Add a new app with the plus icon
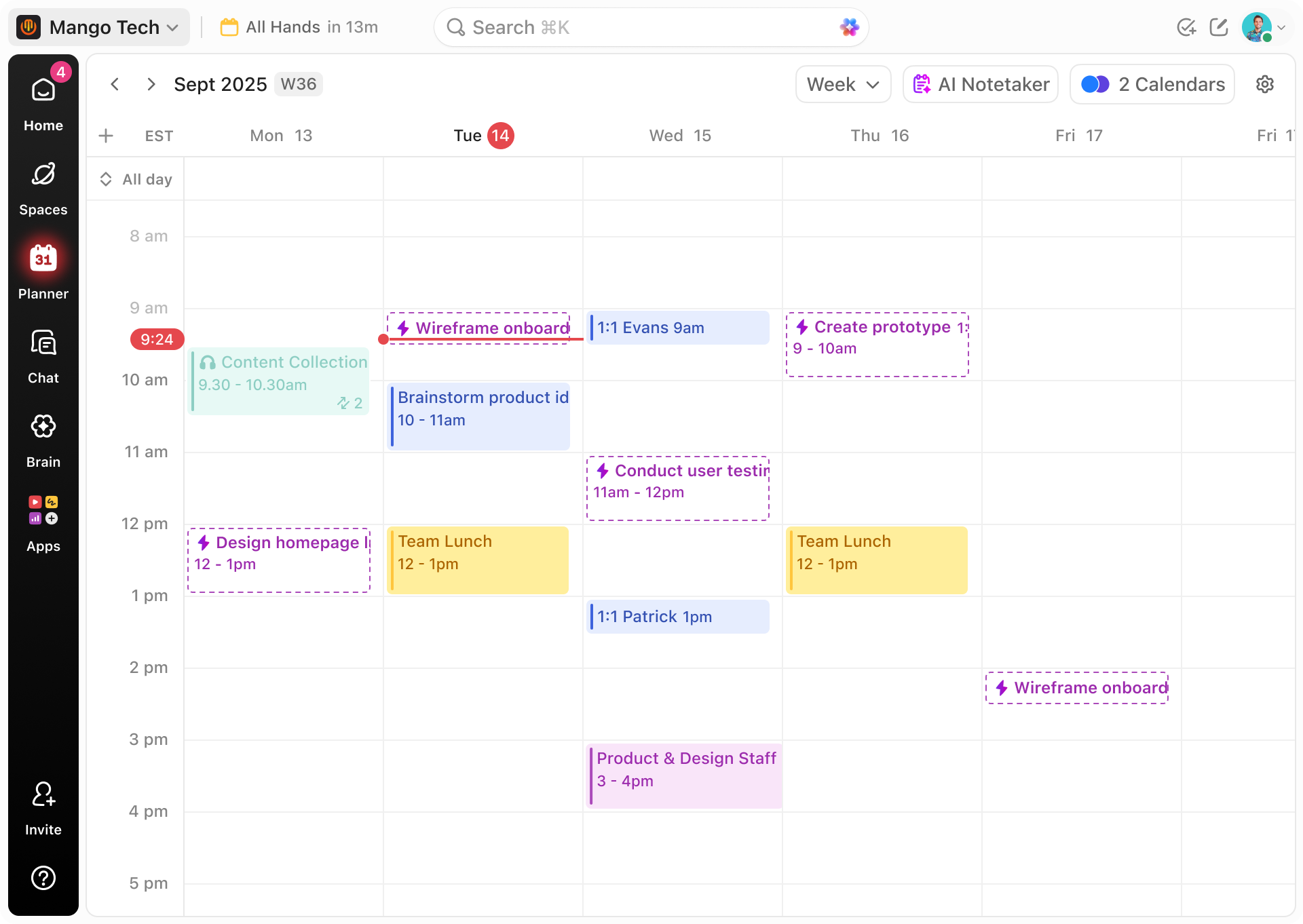 tap(52, 519)
